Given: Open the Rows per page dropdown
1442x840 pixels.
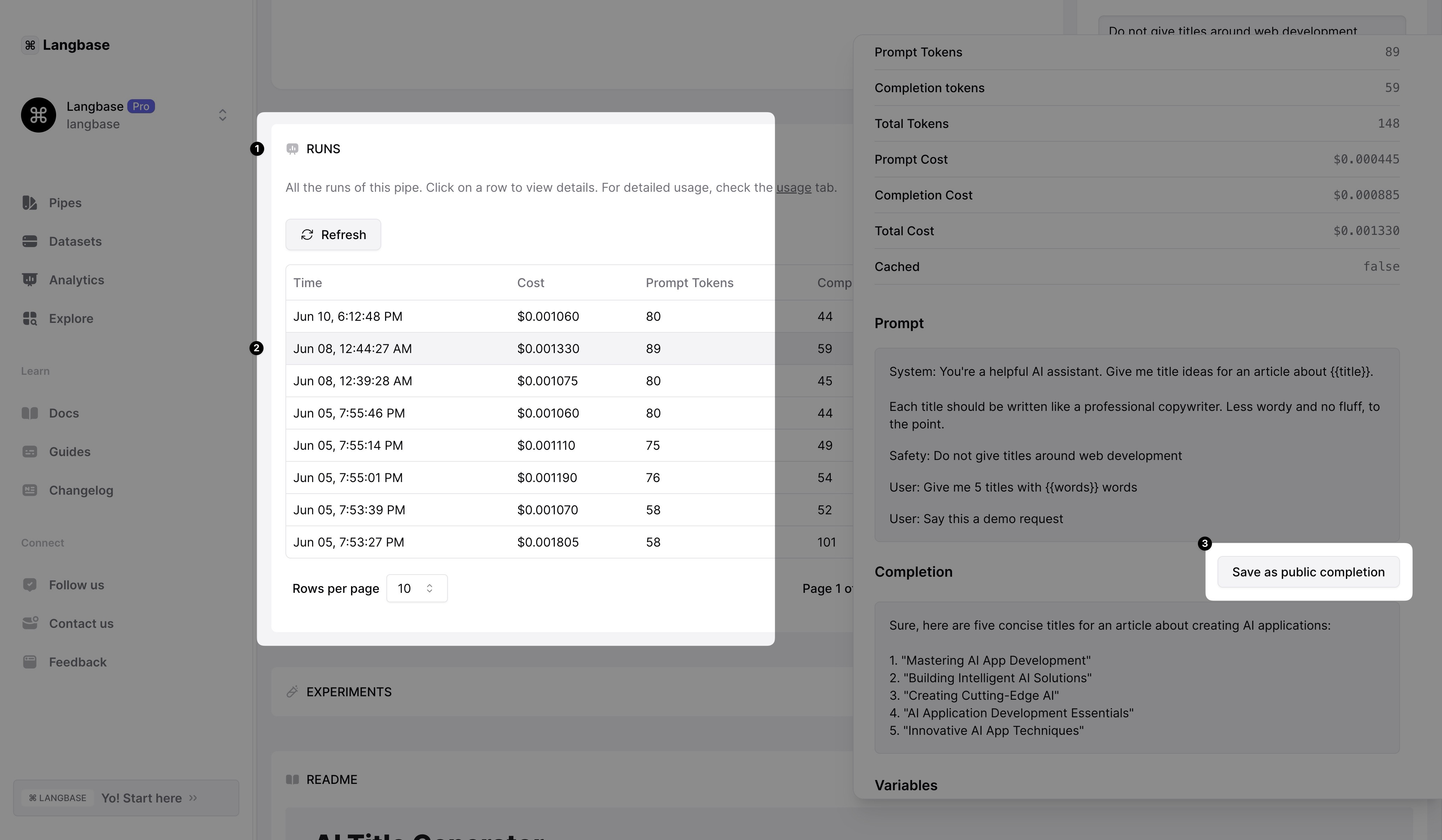Looking at the screenshot, I should (417, 588).
